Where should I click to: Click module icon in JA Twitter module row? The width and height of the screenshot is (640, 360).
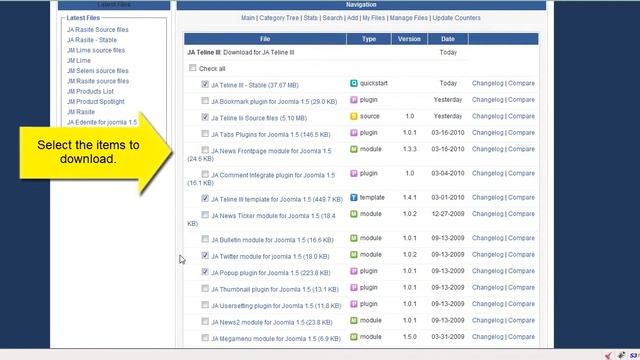354,255
